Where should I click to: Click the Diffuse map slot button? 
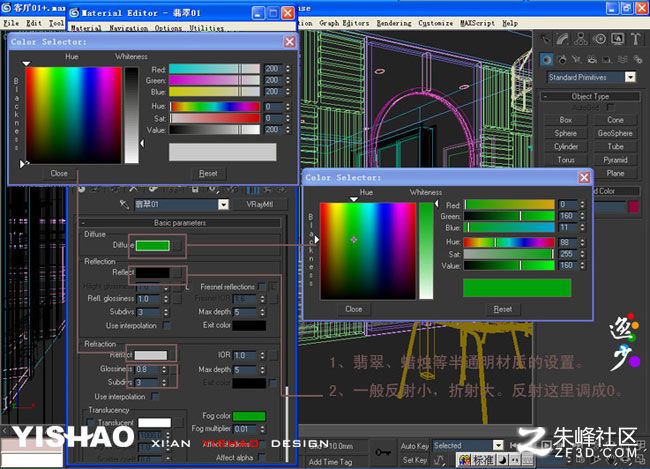coord(177,245)
